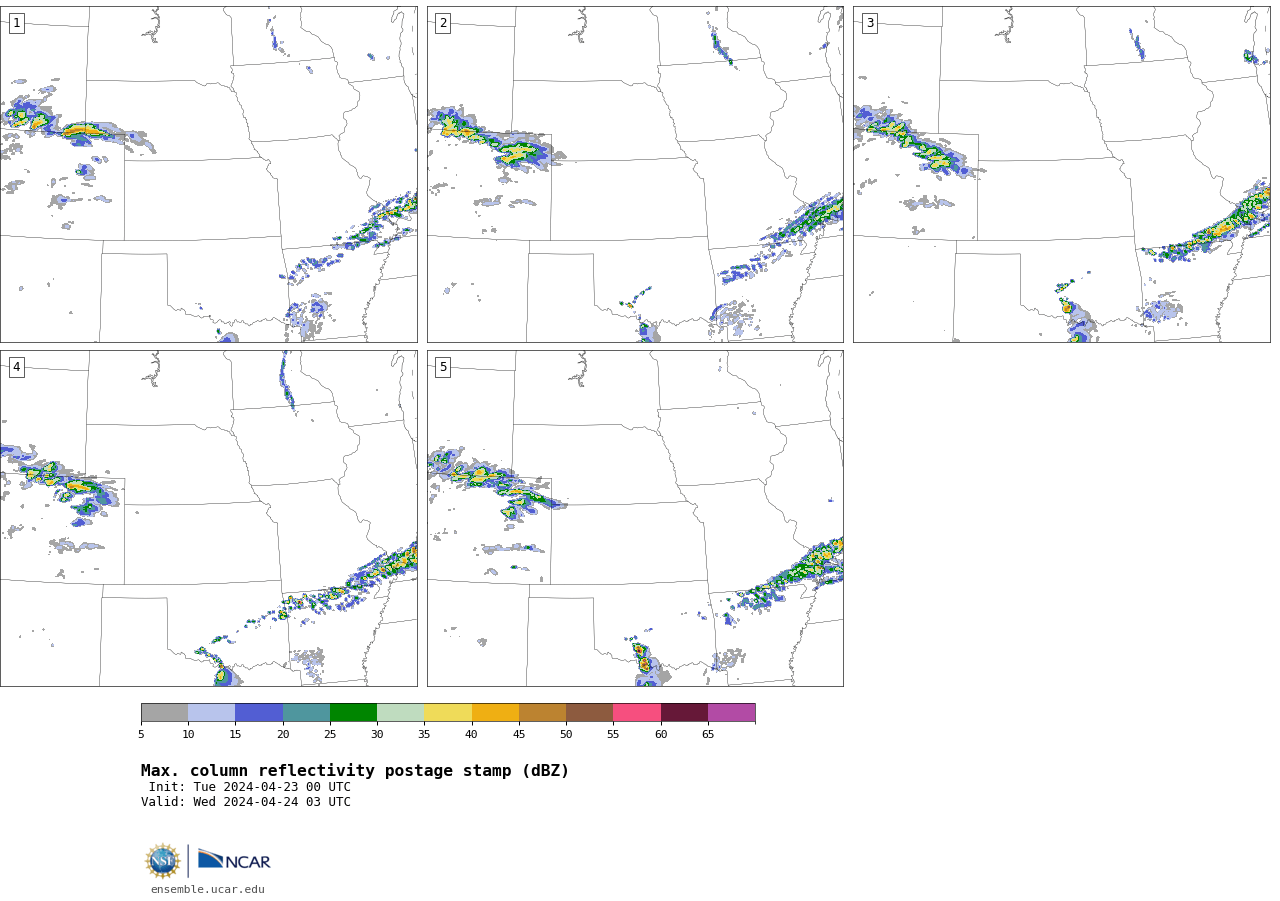Click the dark green 25-30 dBZ swatch
Viewport: 1280px width, 901px height.
pos(354,713)
